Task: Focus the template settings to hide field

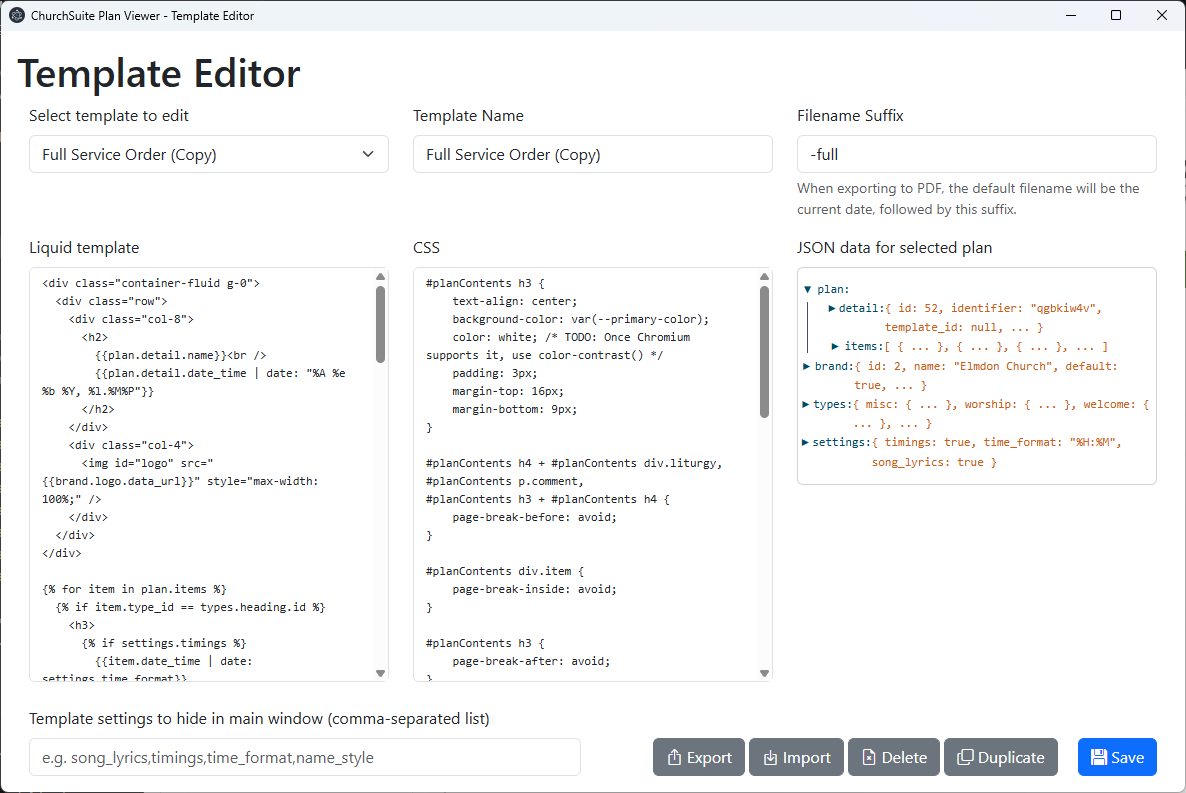Action: tap(305, 757)
